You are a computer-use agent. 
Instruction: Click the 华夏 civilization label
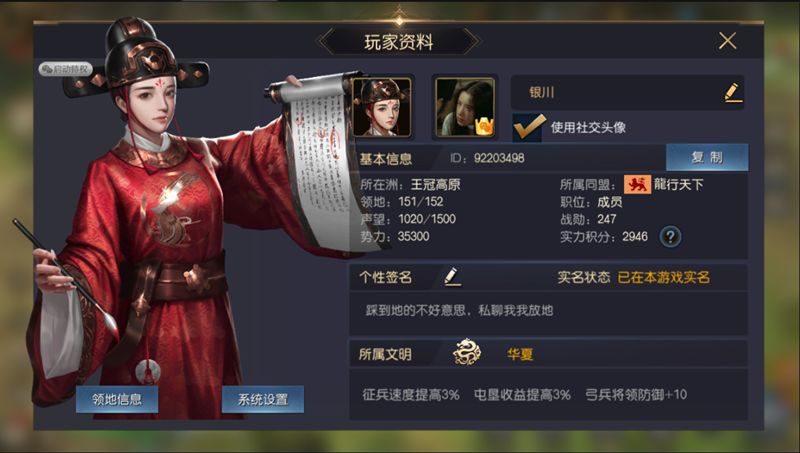[520, 354]
